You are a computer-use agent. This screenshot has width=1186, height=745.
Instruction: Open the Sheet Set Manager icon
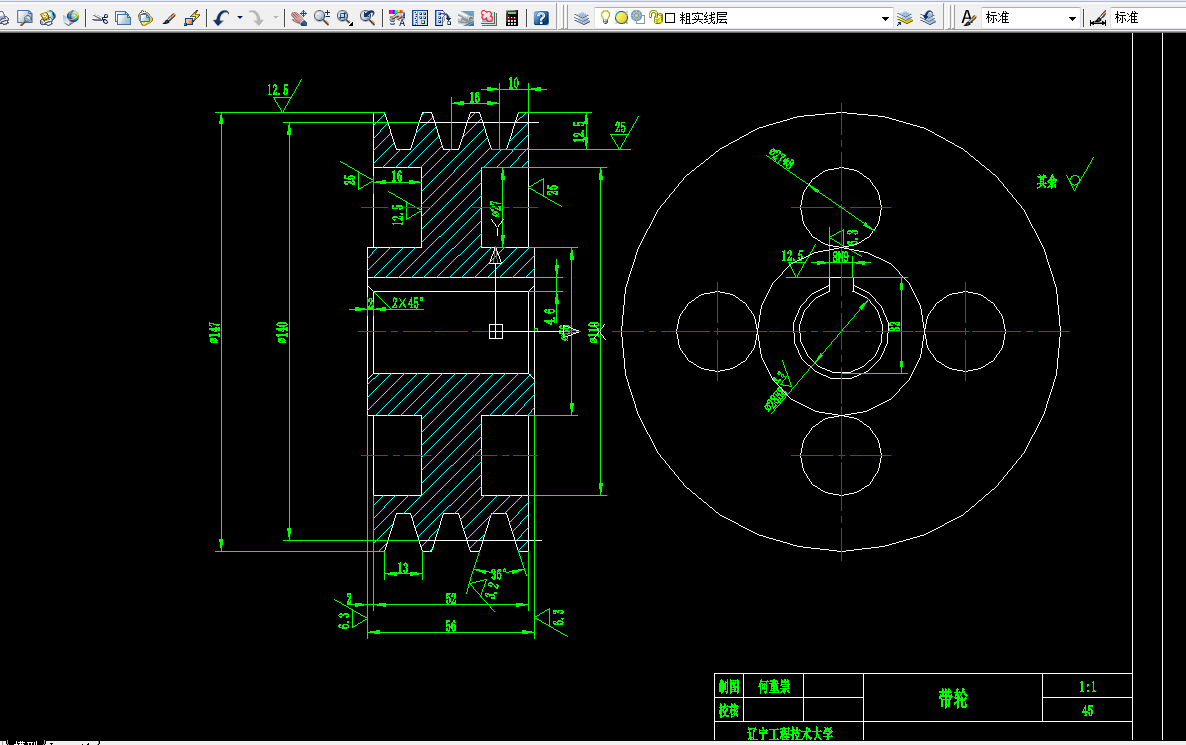[x=466, y=17]
